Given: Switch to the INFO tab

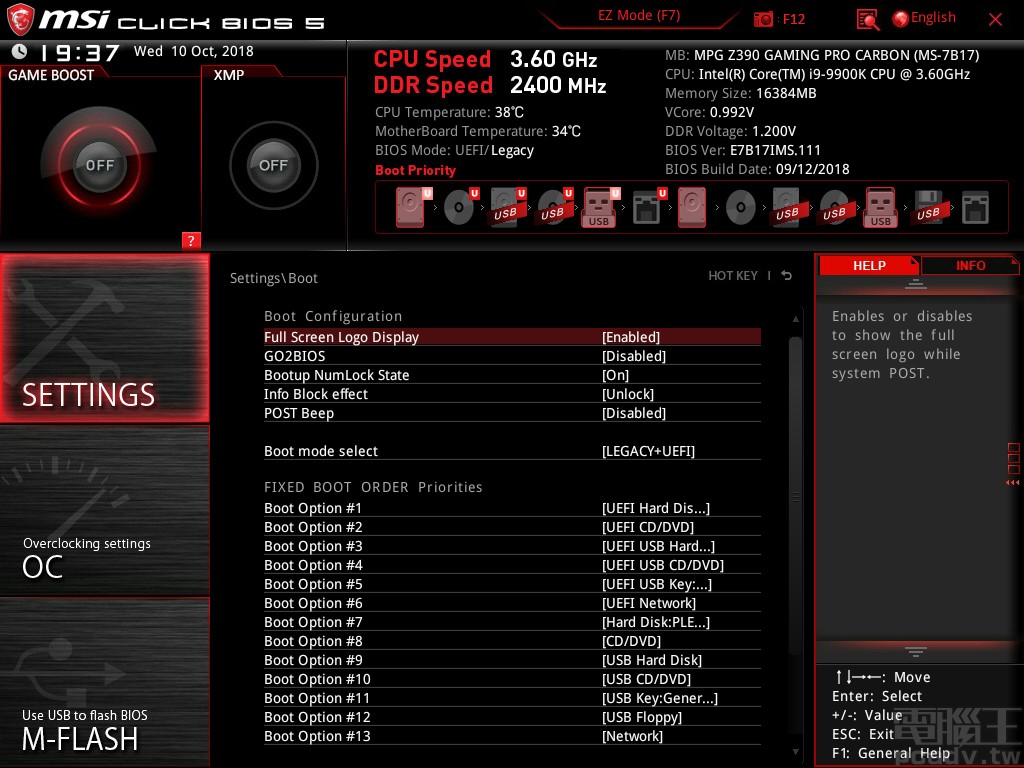Looking at the screenshot, I should click(970, 265).
